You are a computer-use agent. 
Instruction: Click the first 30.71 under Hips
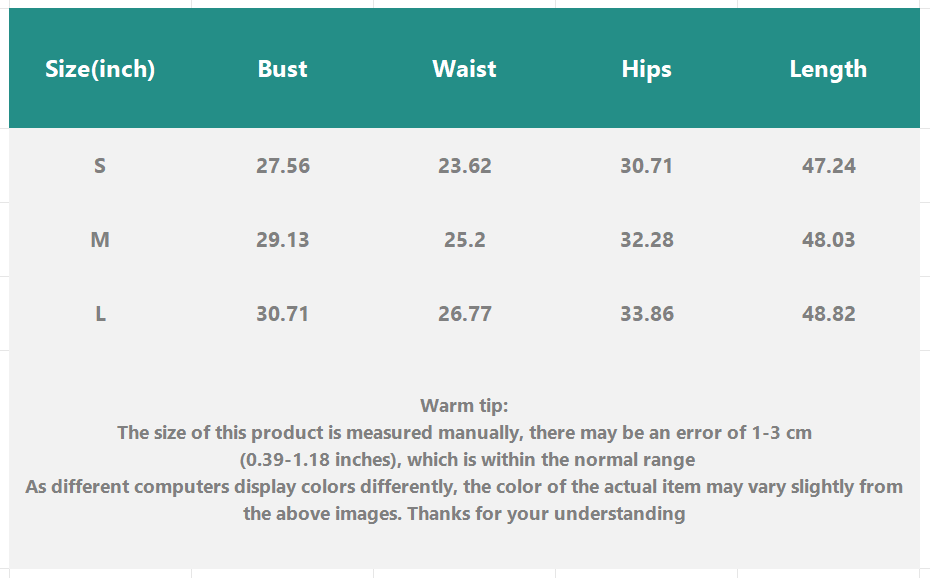pos(646,166)
